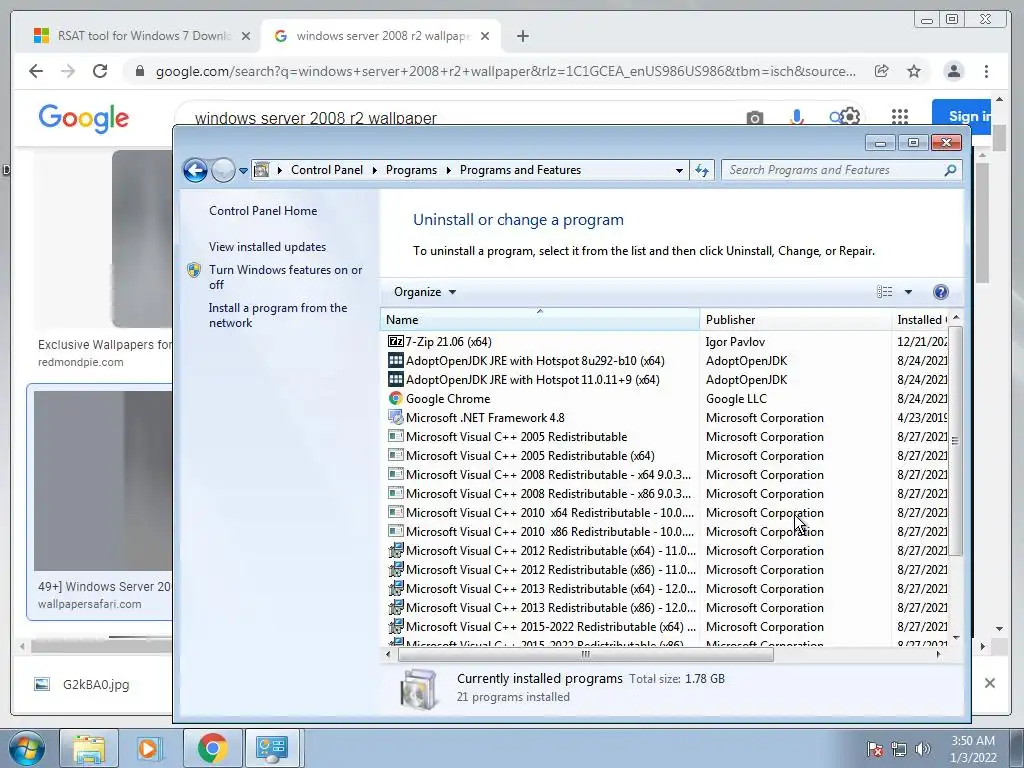The height and width of the screenshot is (768, 1024).
Task: Select Visual C++ 2008 Redistributable x64 entry
Action: pyautogui.click(x=548, y=474)
